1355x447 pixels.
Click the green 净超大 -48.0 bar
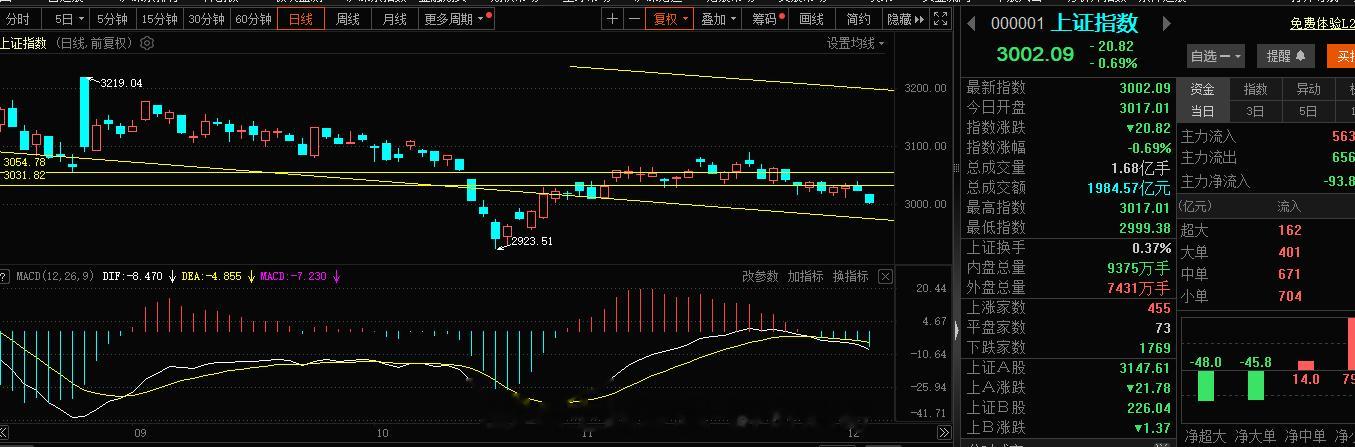[x=1205, y=386]
